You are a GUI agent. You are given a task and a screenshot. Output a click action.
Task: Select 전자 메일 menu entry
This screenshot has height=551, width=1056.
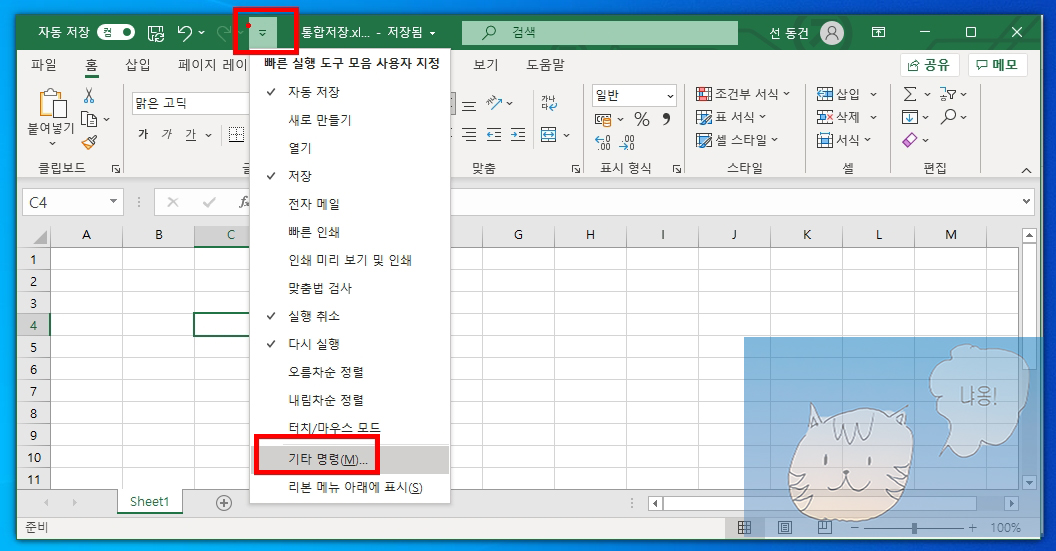(x=350, y=203)
